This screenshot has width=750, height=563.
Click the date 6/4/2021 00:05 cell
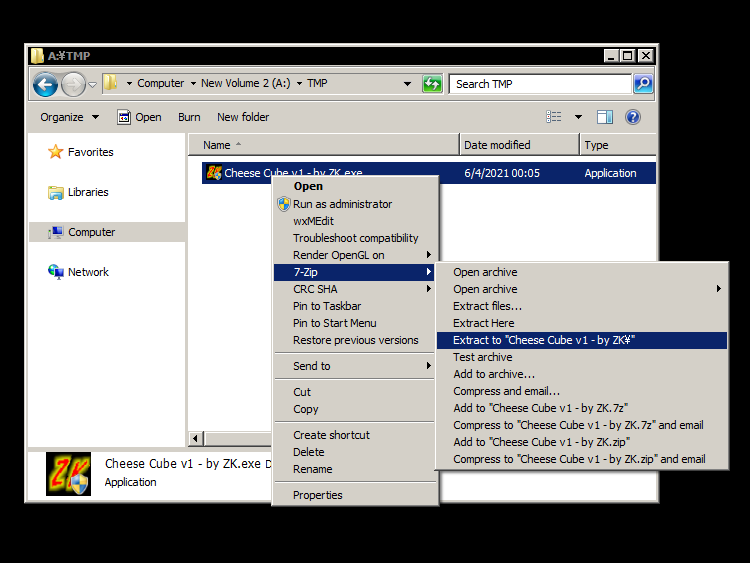coord(502,173)
